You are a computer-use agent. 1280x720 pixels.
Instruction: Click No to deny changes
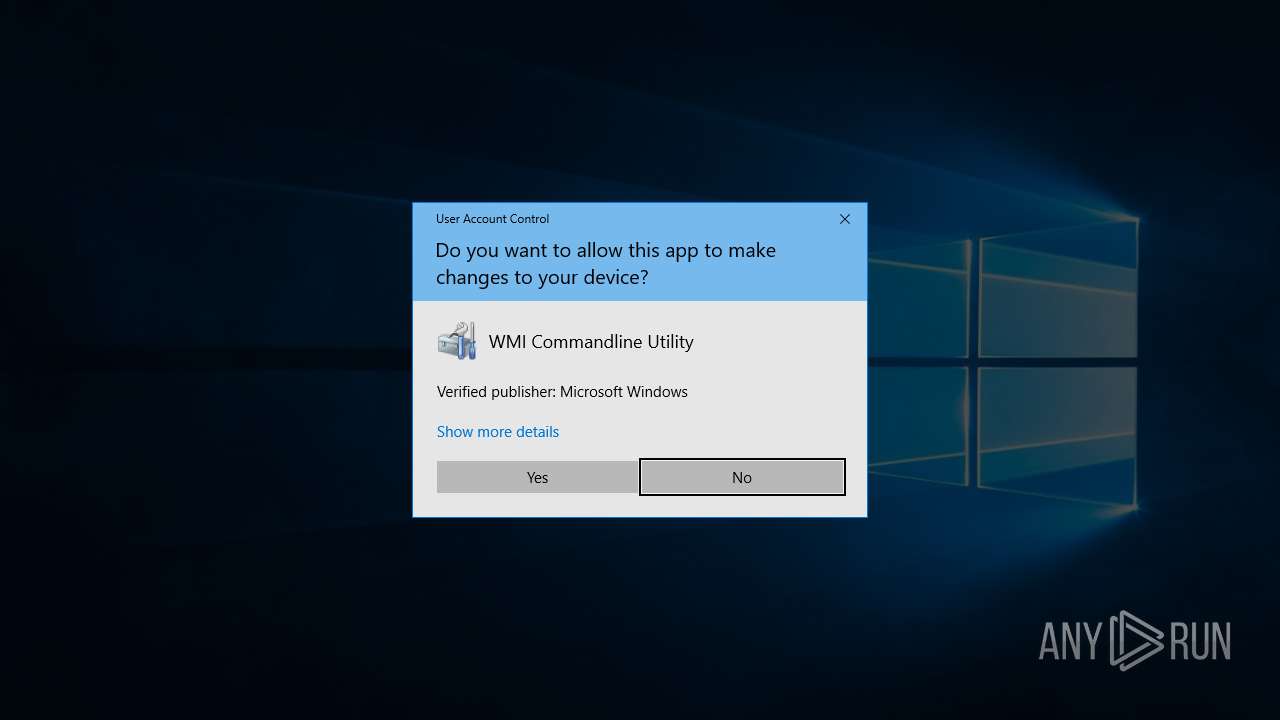pyautogui.click(x=742, y=477)
